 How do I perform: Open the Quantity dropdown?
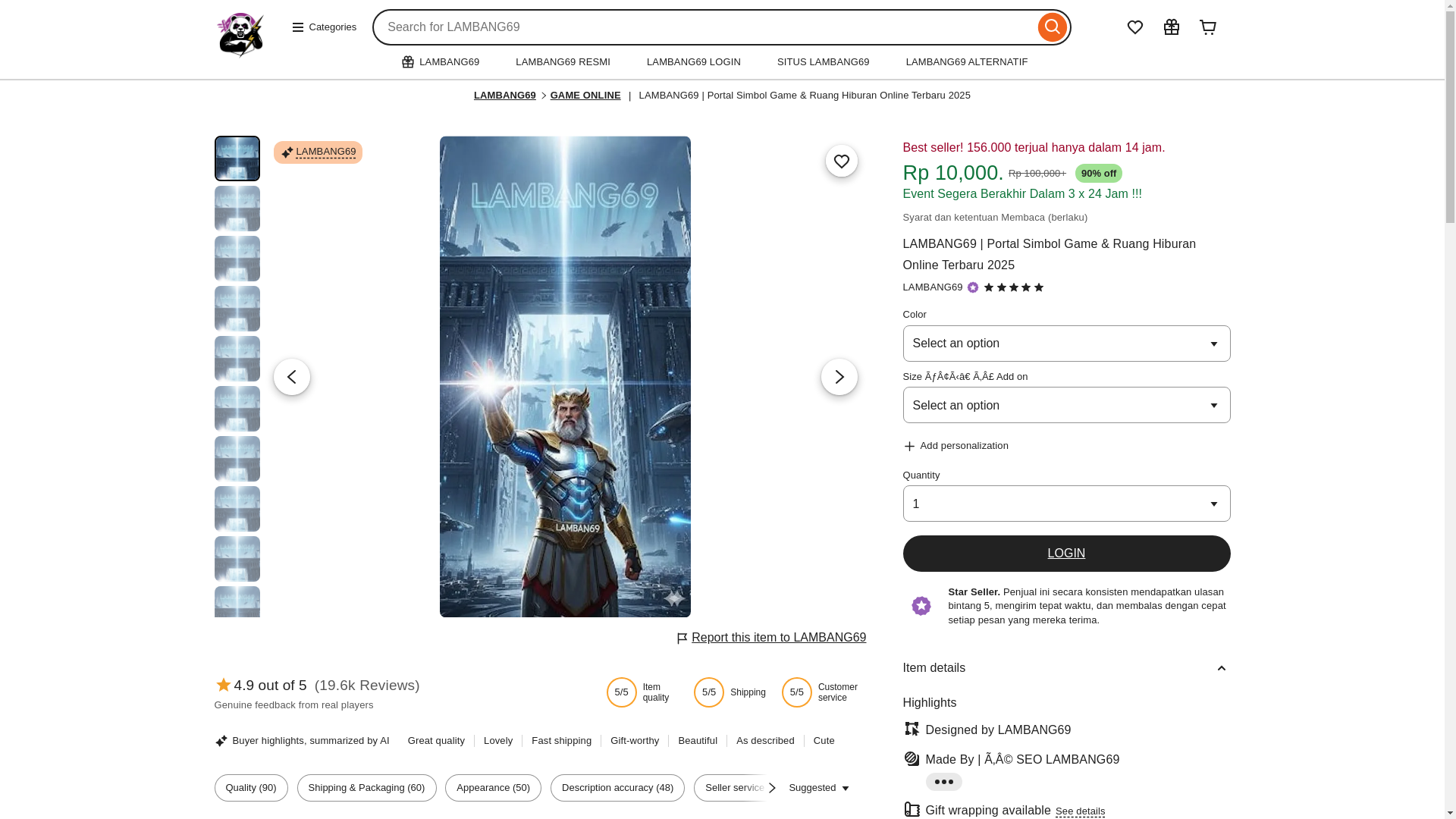1065,504
